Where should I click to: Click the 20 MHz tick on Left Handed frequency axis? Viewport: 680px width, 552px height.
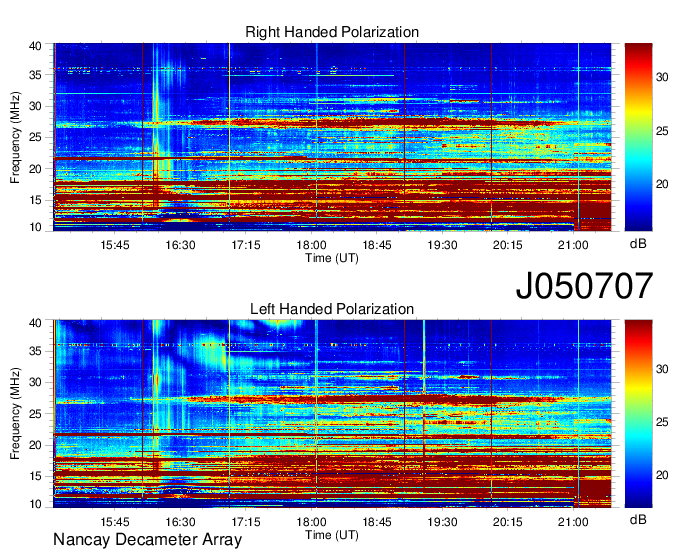36,445
